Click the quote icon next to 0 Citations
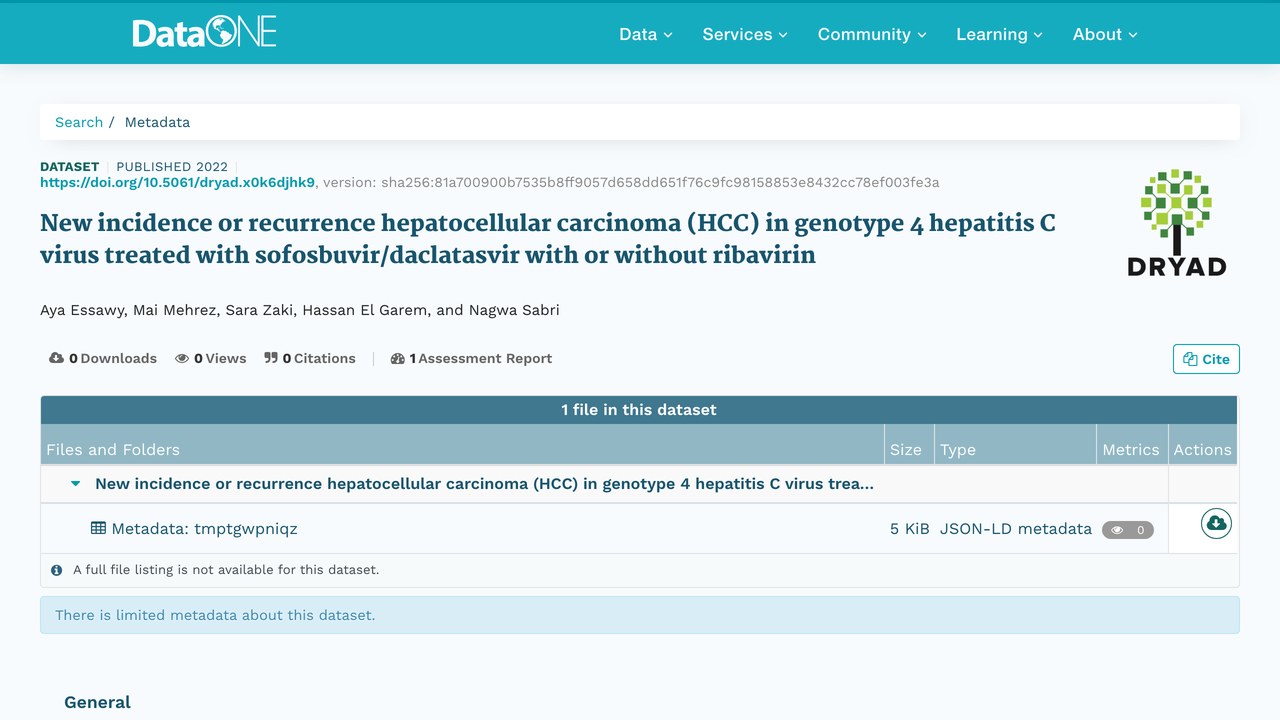The width and height of the screenshot is (1280, 720). (271, 358)
